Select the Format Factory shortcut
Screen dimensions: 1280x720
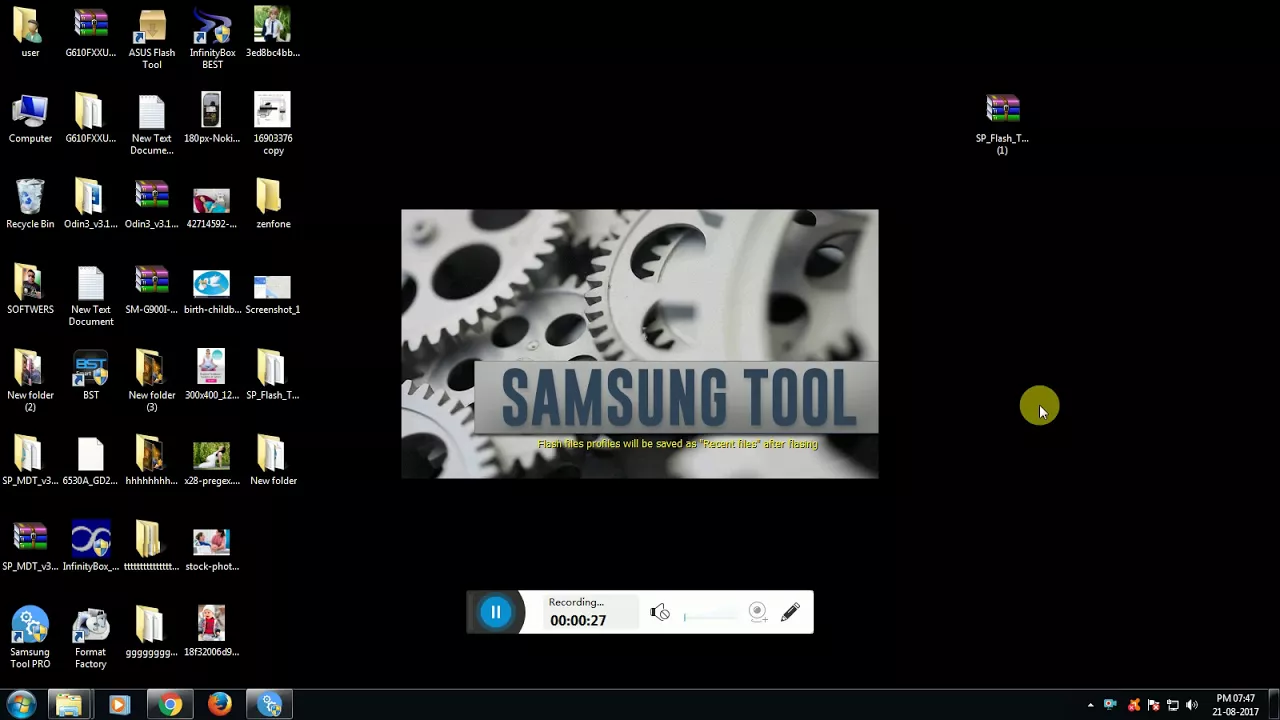[x=91, y=638]
